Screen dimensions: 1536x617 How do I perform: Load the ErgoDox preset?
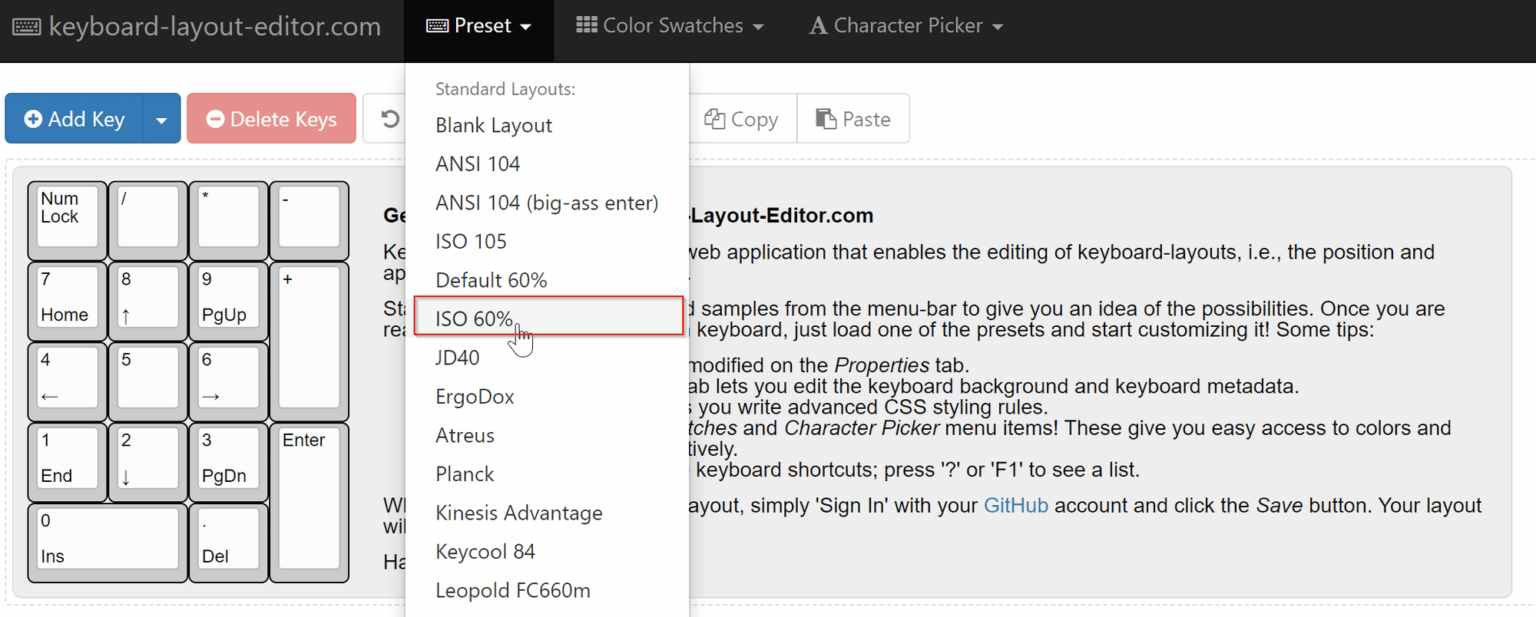(x=548, y=397)
